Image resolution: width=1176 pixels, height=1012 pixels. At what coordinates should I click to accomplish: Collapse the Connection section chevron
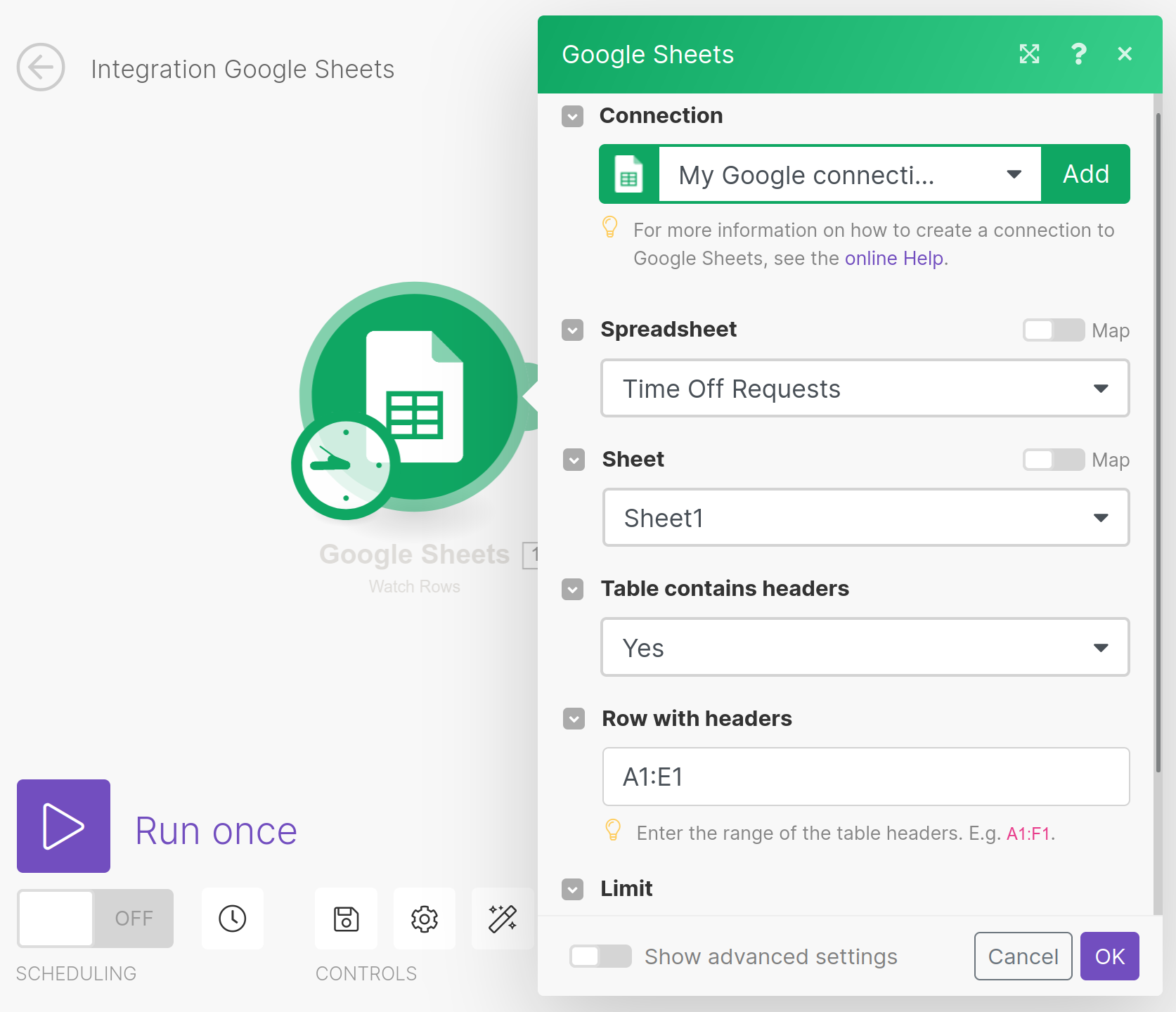[x=573, y=116]
